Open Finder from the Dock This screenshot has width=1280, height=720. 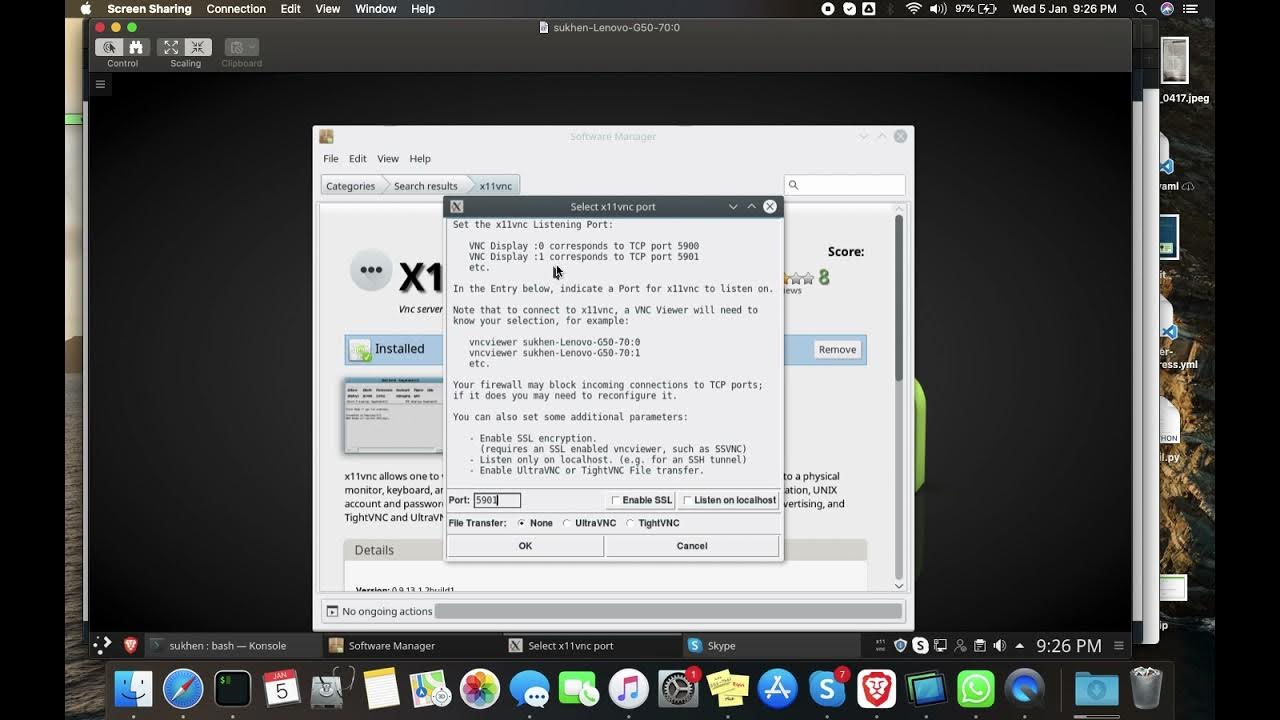(133, 688)
